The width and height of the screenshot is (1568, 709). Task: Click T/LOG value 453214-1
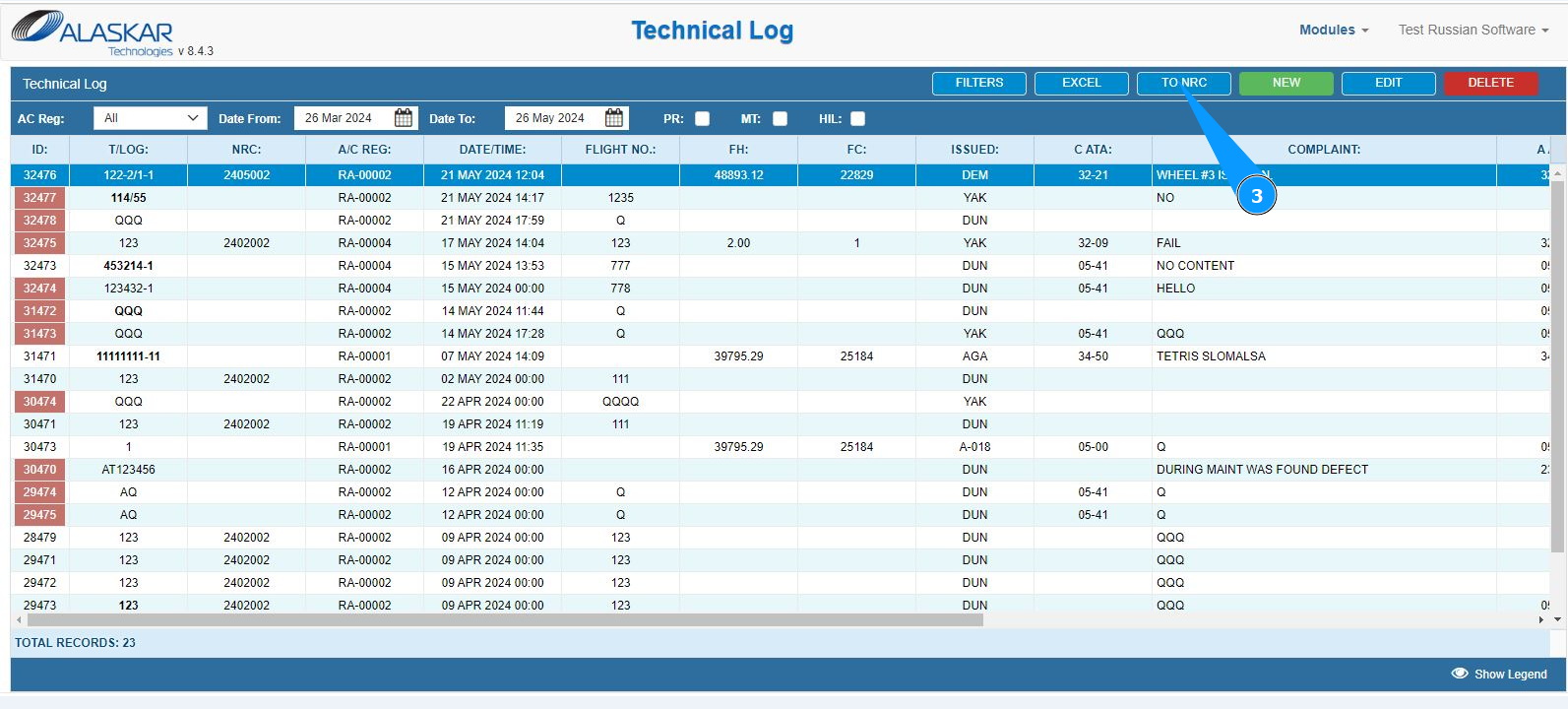point(128,266)
